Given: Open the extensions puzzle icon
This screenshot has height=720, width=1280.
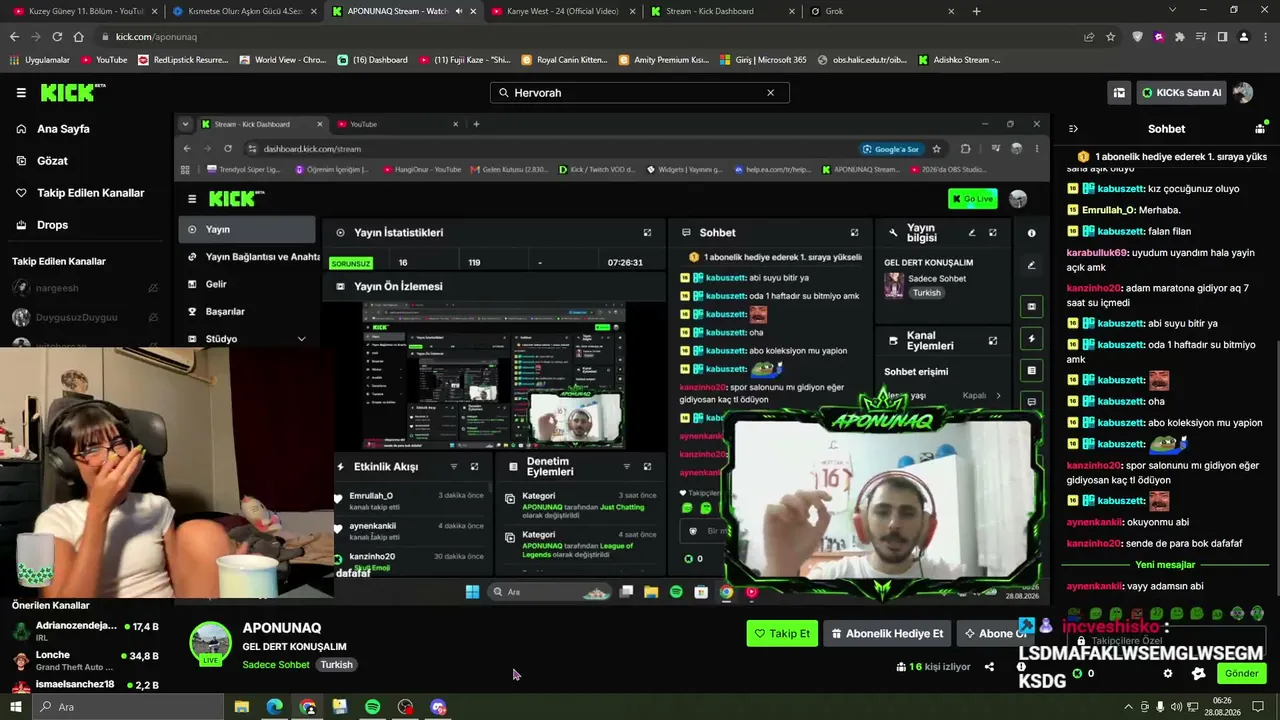Looking at the screenshot, I should point(1180,37).
